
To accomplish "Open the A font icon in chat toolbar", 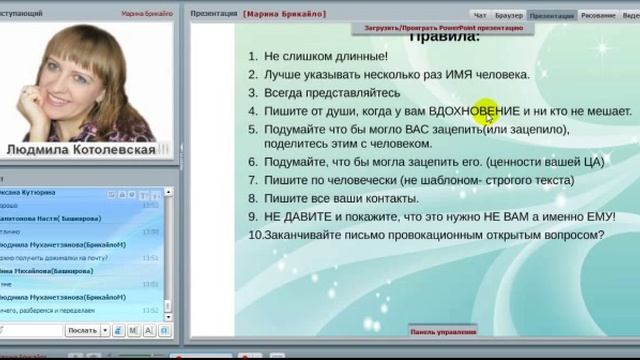I will [149, 330].
